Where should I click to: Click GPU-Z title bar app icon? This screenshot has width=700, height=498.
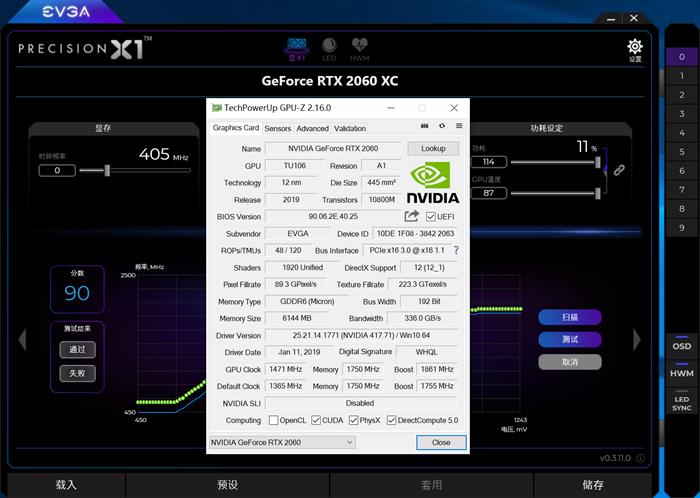click(x=217, y=108)
